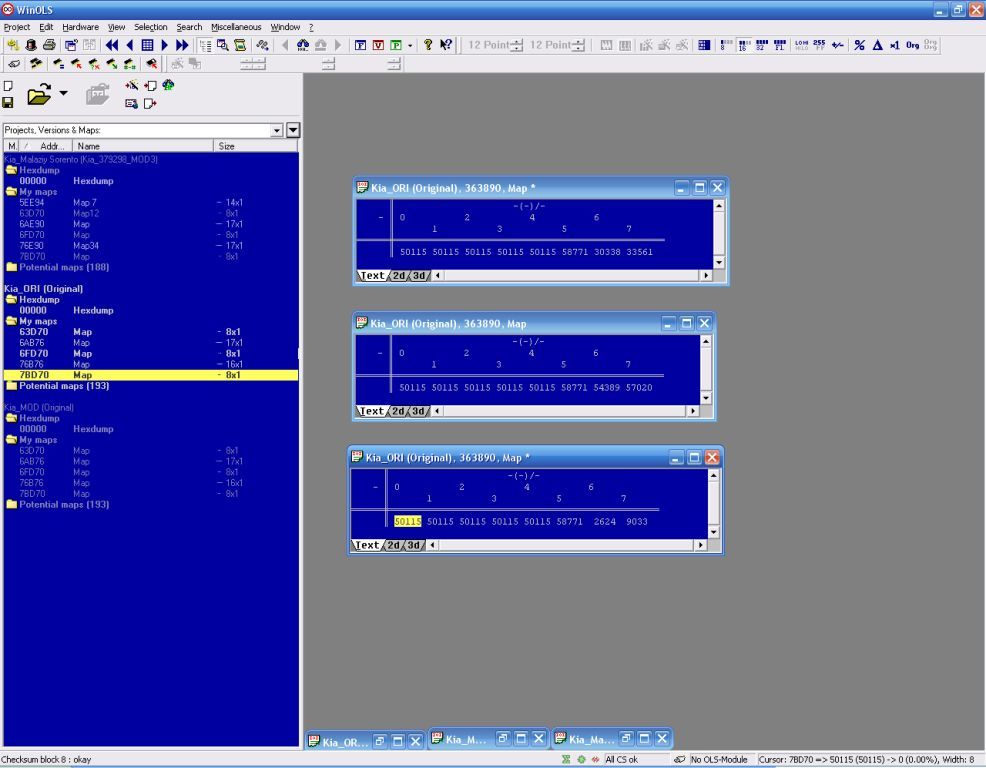Click highlighted cell 50115 in bottom map window
Screen dimensions: 986x768
pos(407,521)
